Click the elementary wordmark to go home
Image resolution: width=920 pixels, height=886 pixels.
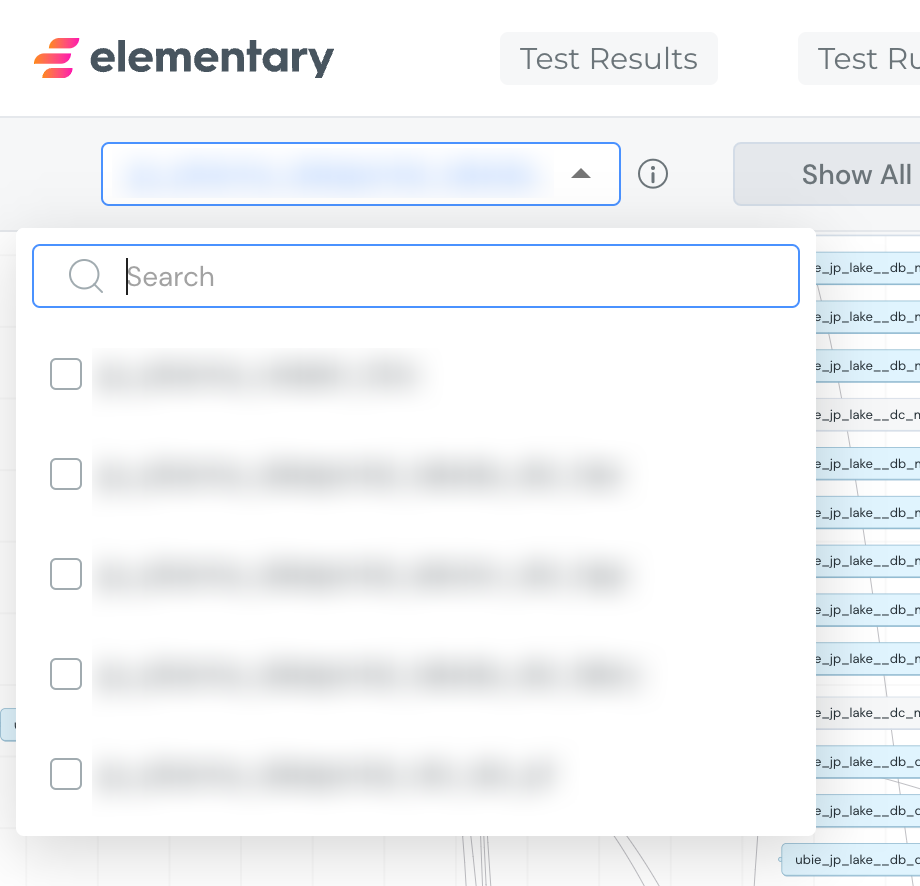210,59
